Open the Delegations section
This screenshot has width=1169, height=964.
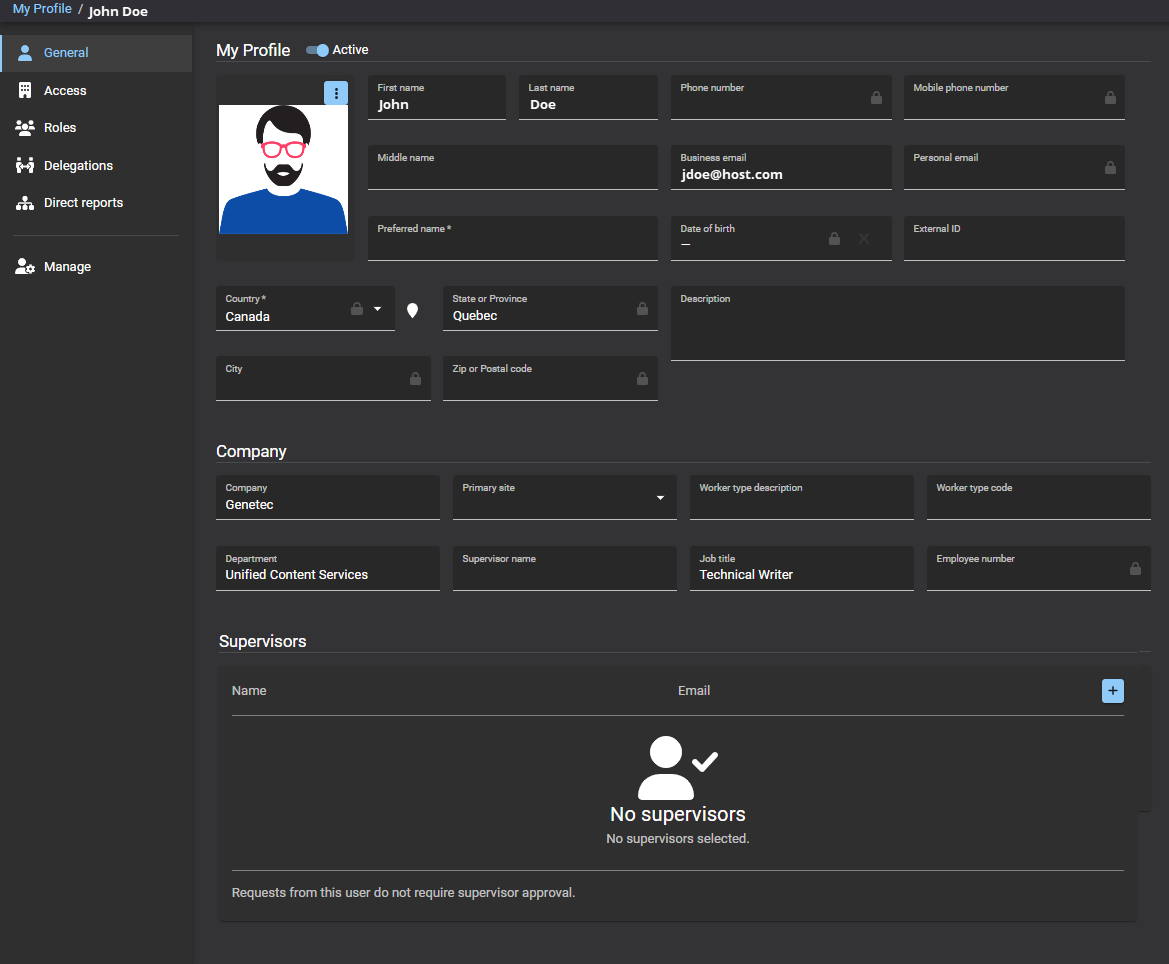[97, 166]
